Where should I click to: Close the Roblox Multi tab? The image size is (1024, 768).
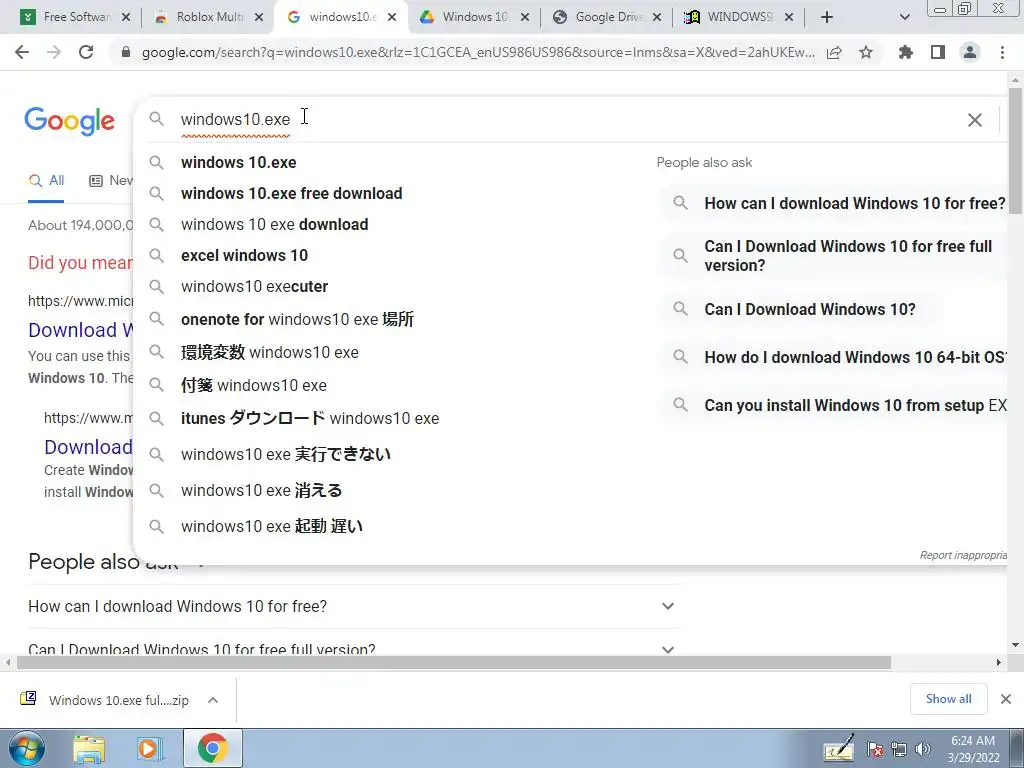pos(259,17)
